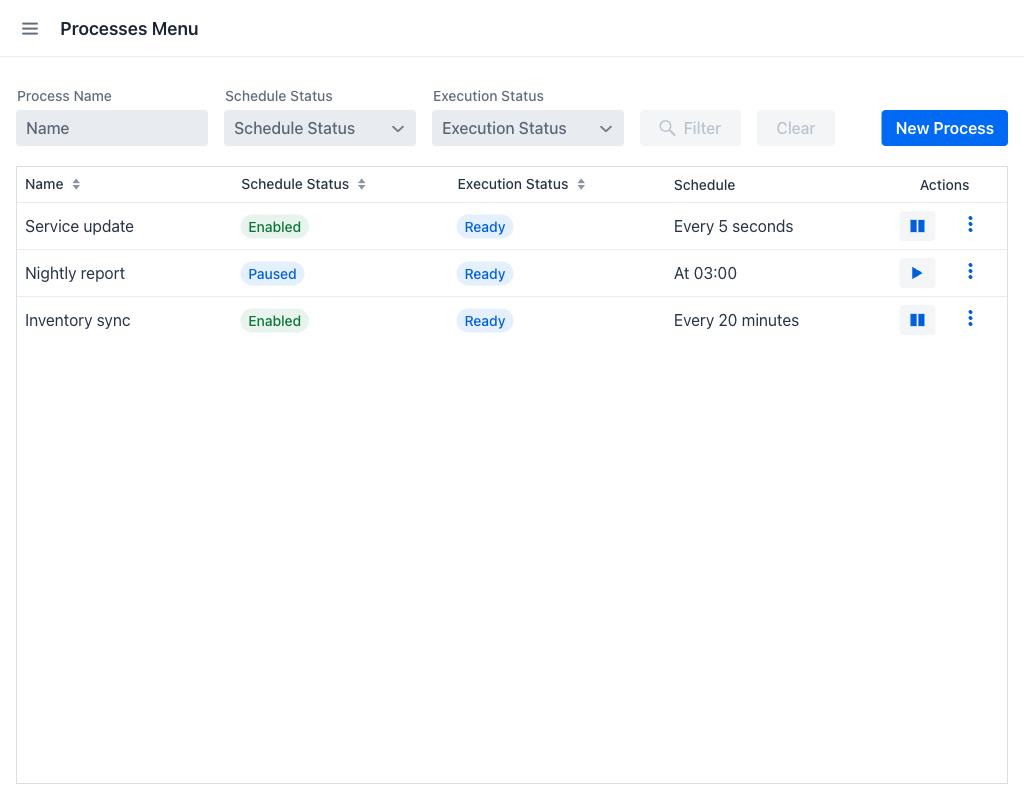The width and height of the screenshot is (1024, 800).
Task: Click the Processes Menu page title
Action: [129, 29]
